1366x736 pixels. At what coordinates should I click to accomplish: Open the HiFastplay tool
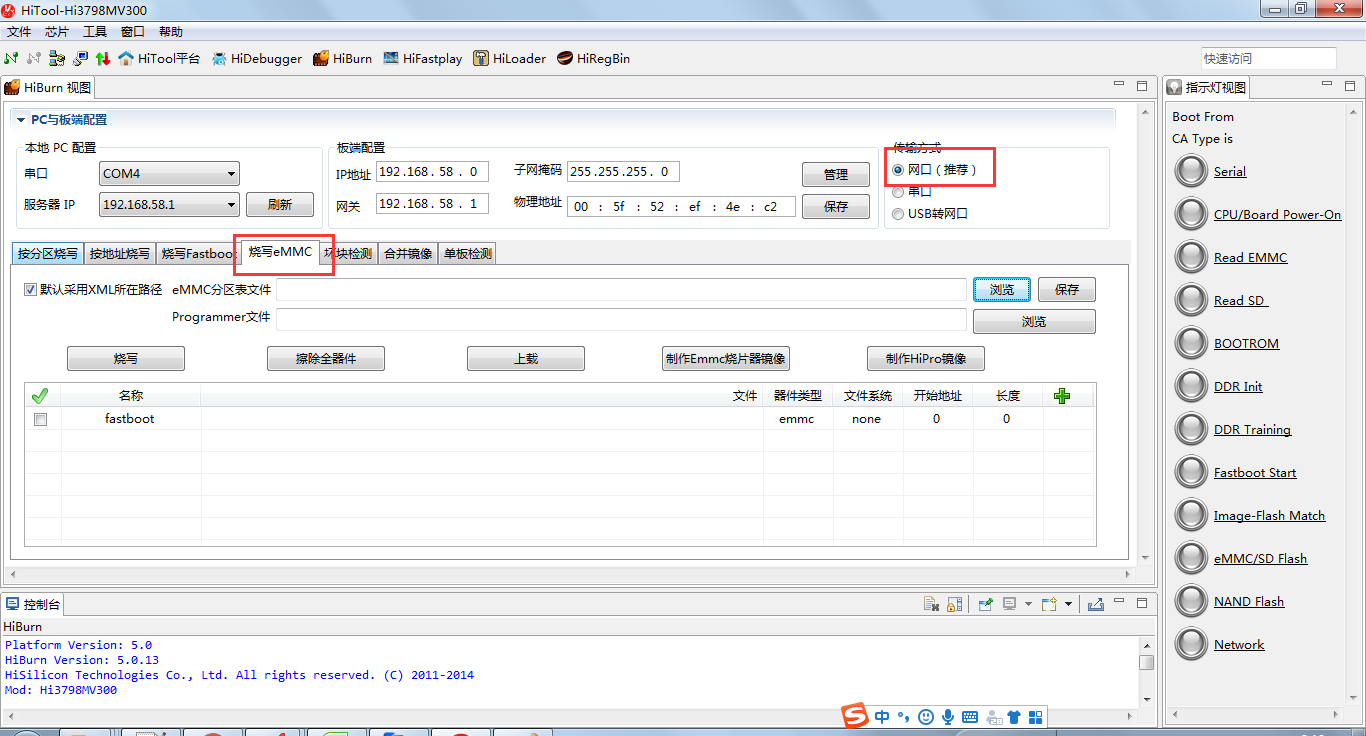tap(422, 58)
